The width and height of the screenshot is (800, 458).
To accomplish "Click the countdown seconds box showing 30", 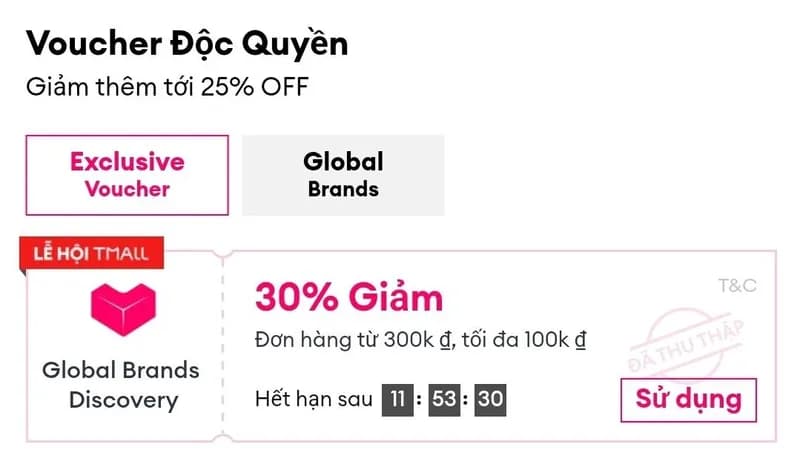I will [490, 400].
